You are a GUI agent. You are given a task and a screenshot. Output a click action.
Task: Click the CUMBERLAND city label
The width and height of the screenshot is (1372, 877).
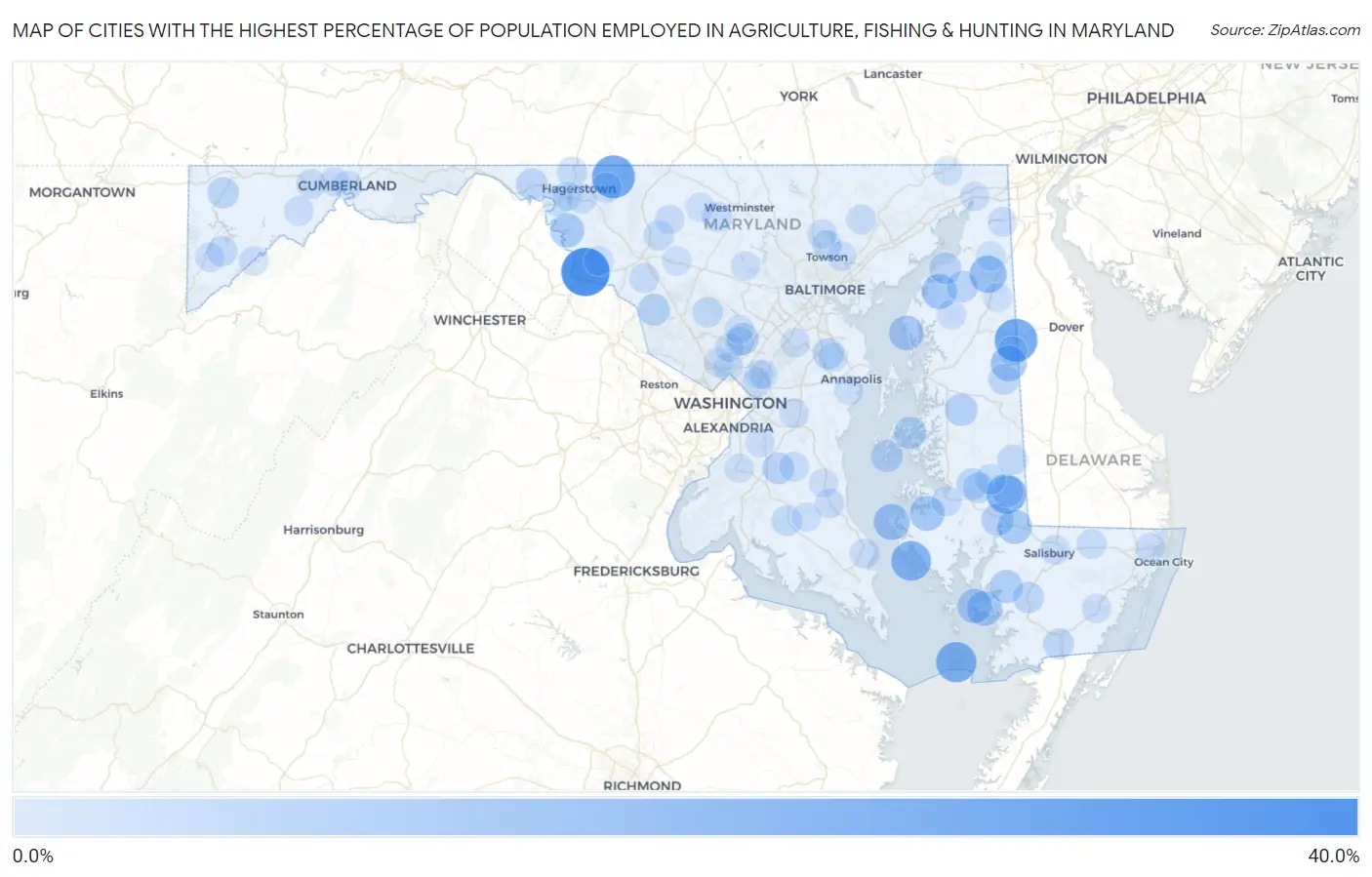pyautogui.click(x=347, y=185)
